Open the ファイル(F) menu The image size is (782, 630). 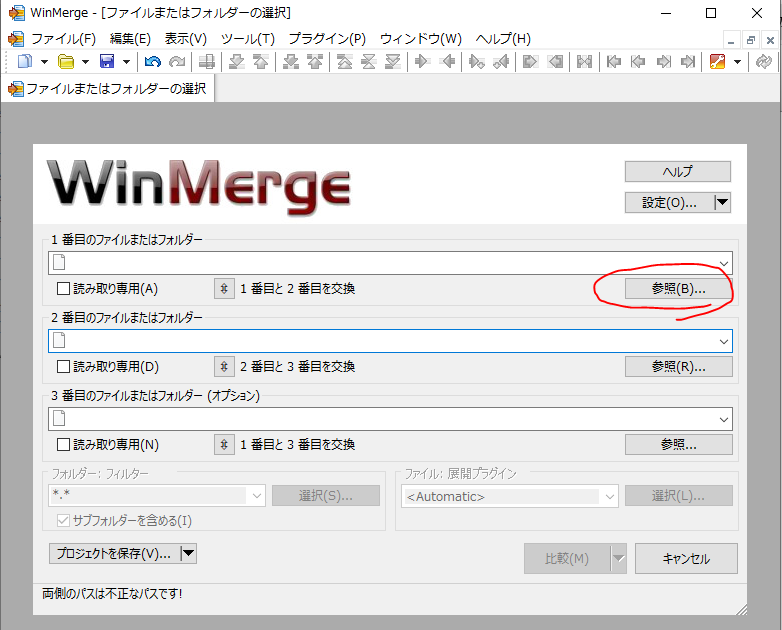point(63,38)
